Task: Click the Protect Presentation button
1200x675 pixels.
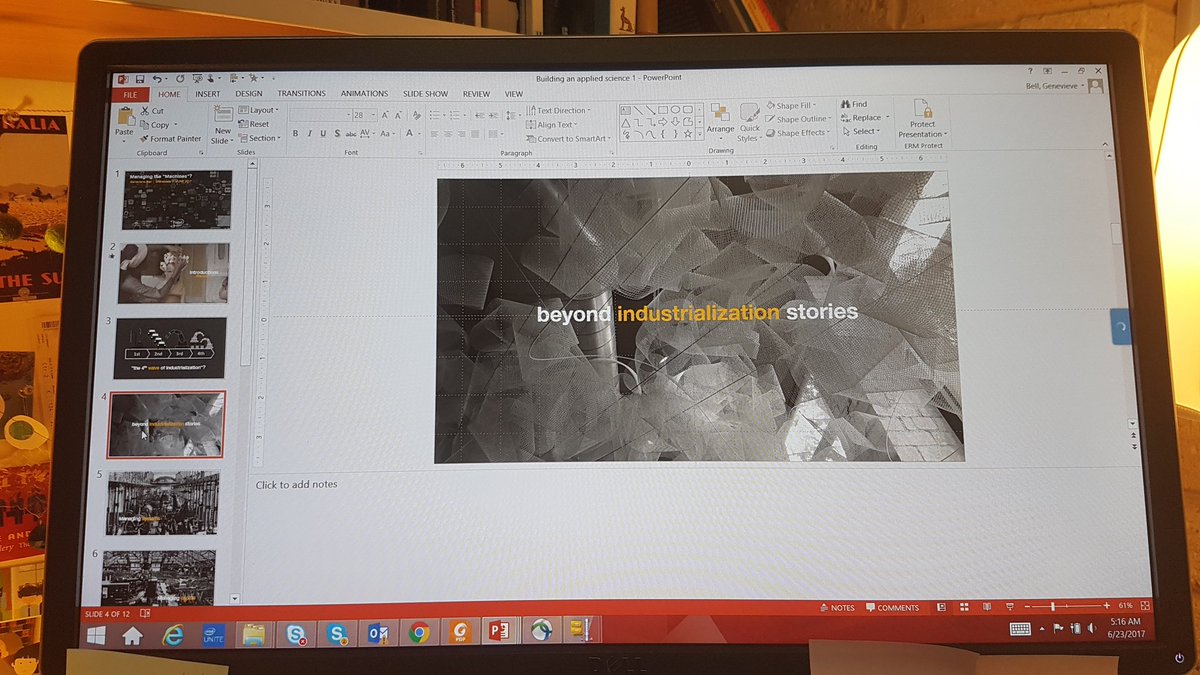Action: coord(921,120)
